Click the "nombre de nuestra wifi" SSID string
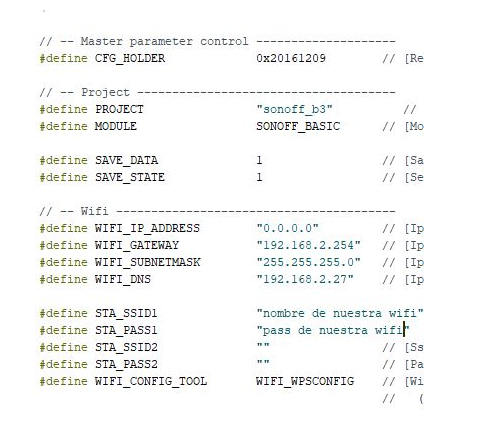494x421 pixels. coord(340,313)
